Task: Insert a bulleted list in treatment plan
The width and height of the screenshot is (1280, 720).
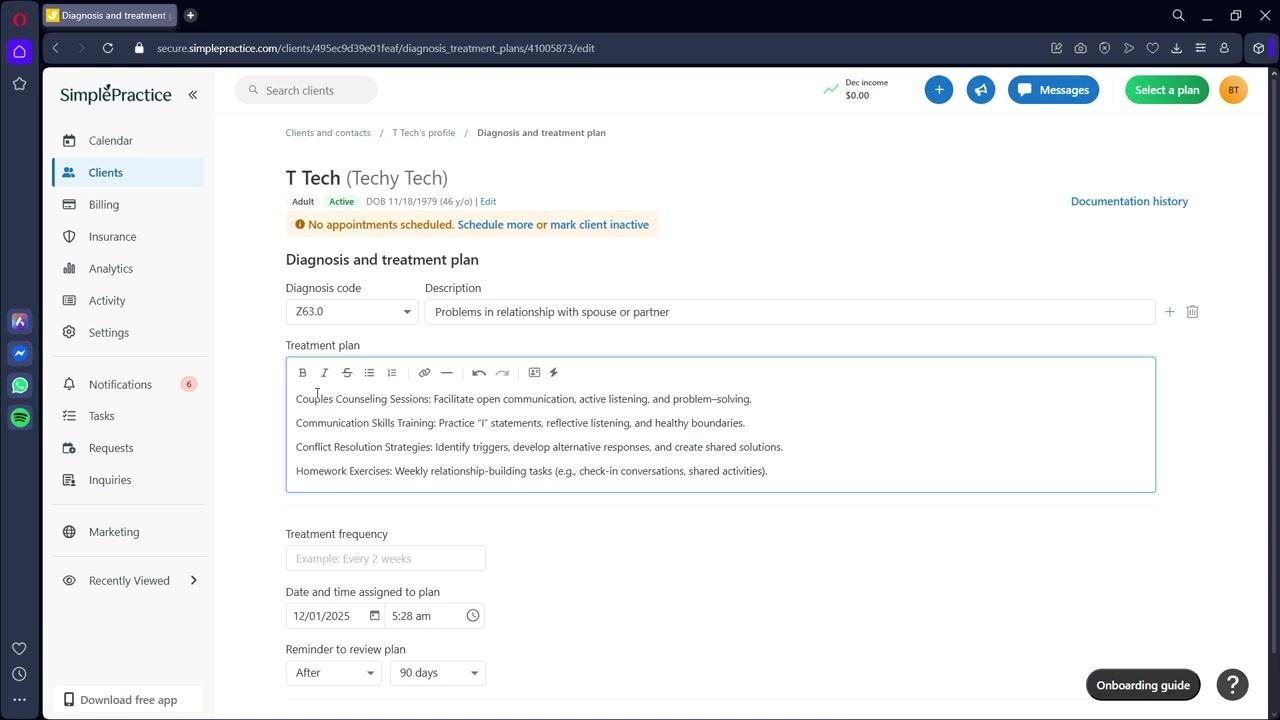Action: 369,373
